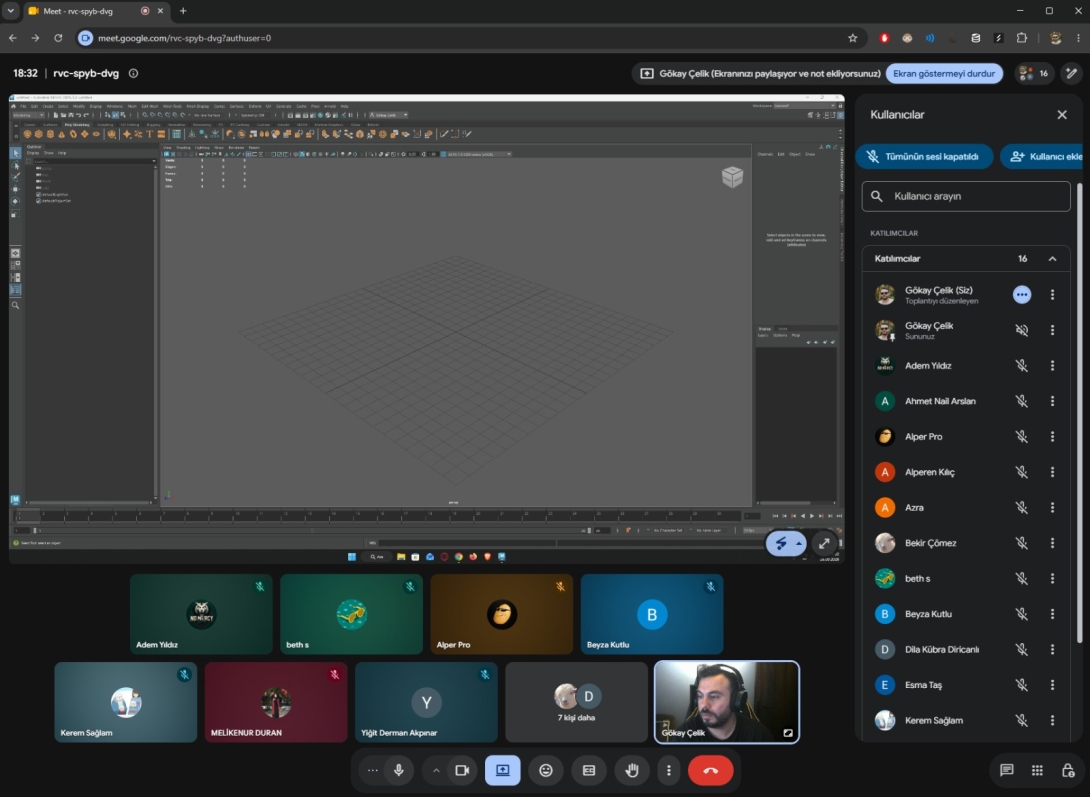Open audio settings arrow beside camera
The image size is (1090, 797).
(x=436, y=771)
